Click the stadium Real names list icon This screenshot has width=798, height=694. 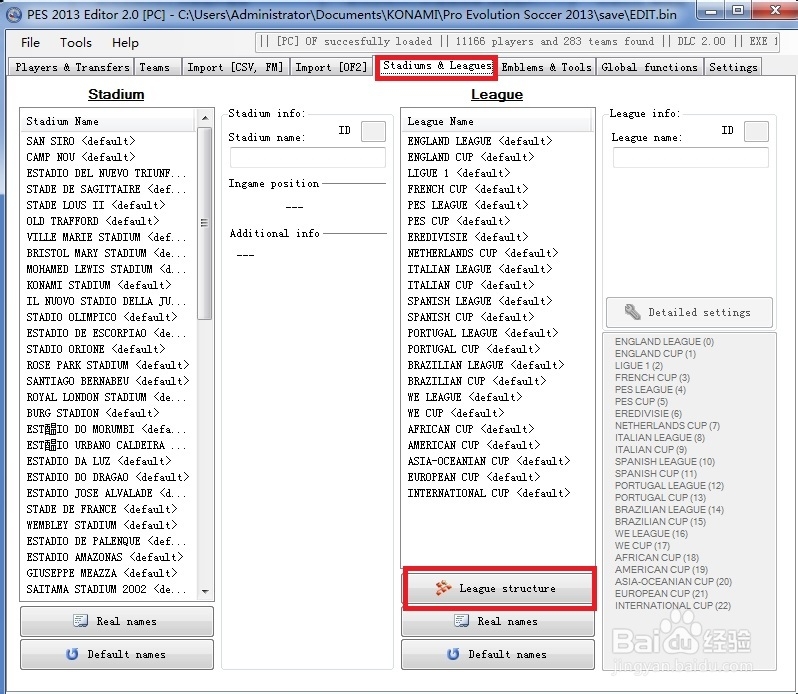(x=80, y=621)
